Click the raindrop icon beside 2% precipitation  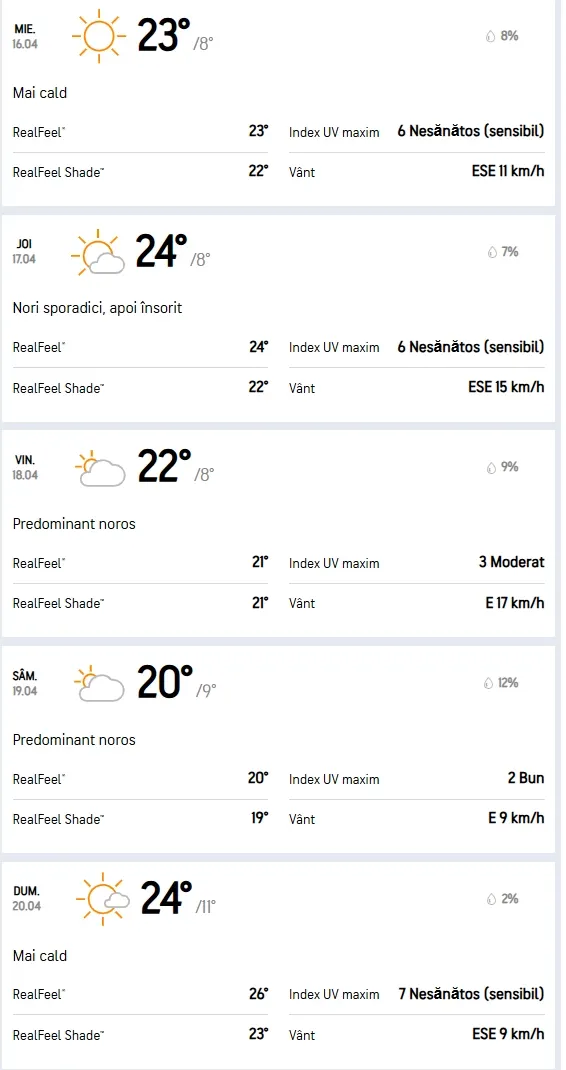(492, 899)
